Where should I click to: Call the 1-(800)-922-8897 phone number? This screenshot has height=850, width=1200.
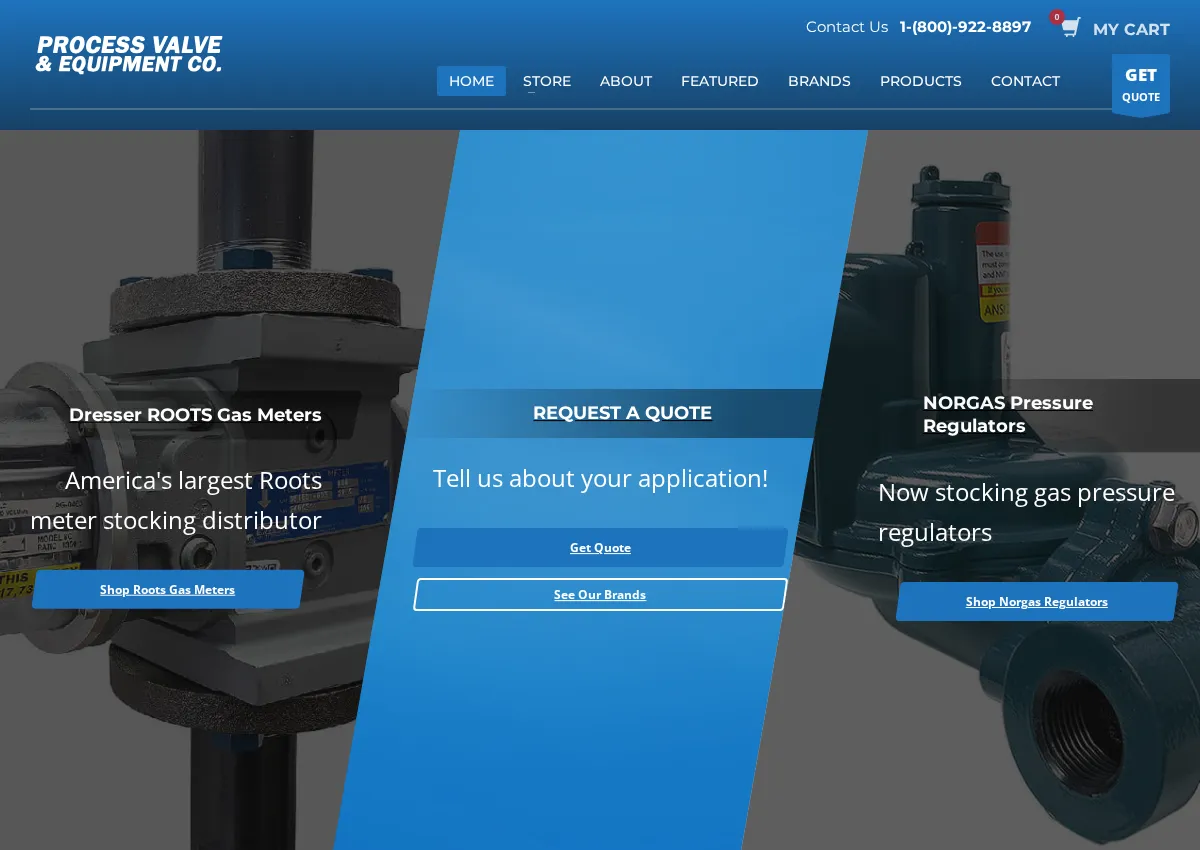point(965,27)
